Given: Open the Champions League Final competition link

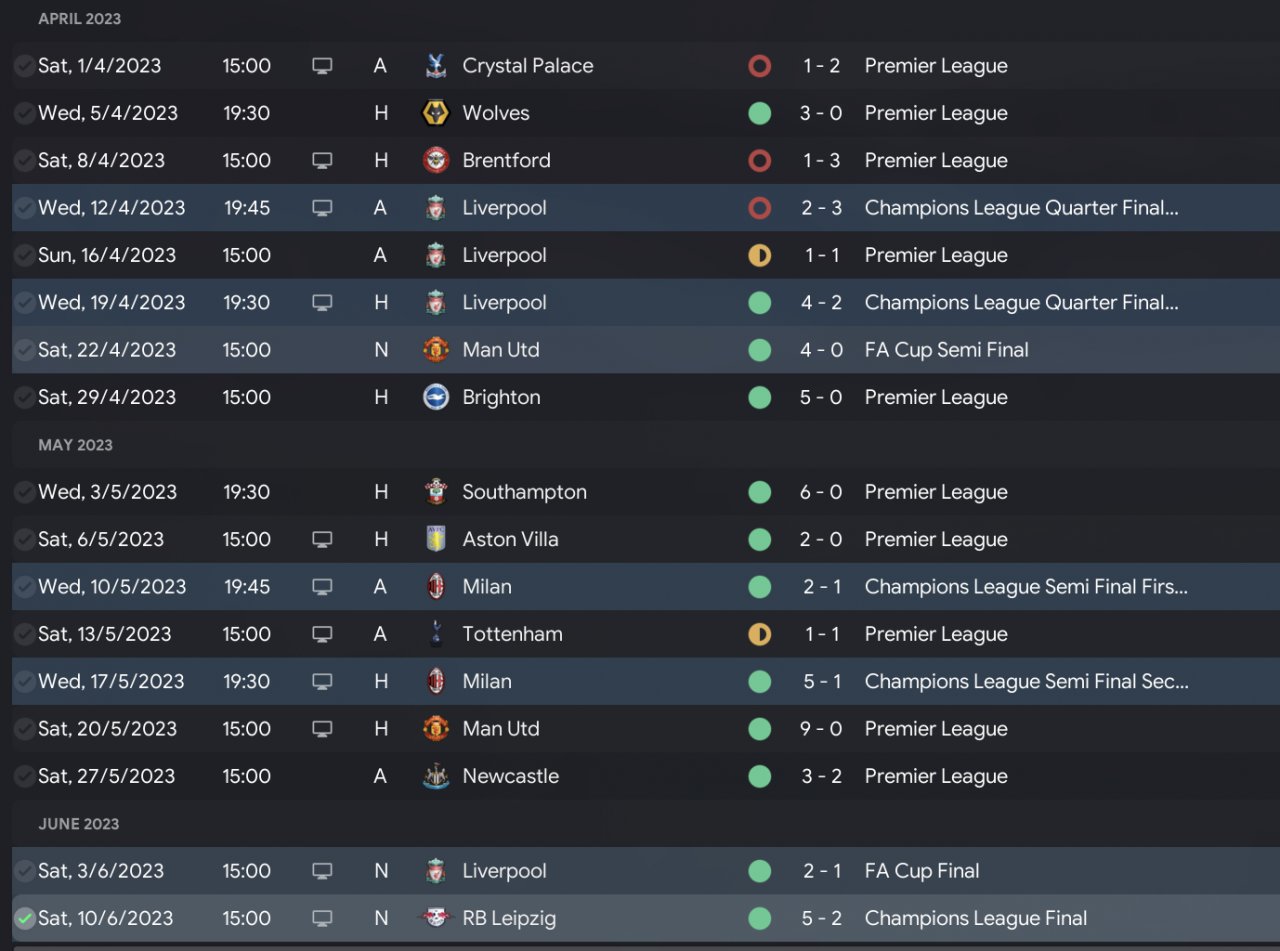Looking at the screenshot, I should (x=976, y=918).
